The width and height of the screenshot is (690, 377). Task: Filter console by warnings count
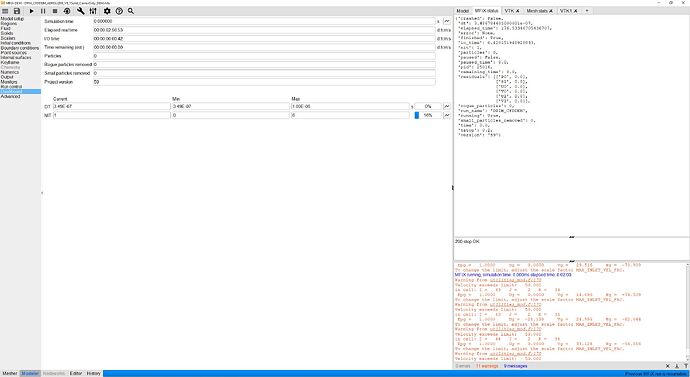click(487, 366)
